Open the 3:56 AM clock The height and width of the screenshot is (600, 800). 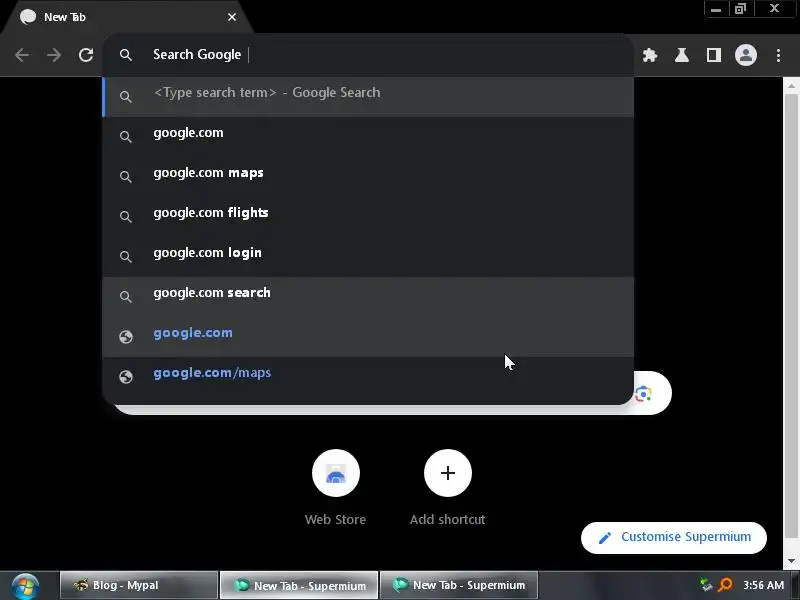[x=763, y=585]
